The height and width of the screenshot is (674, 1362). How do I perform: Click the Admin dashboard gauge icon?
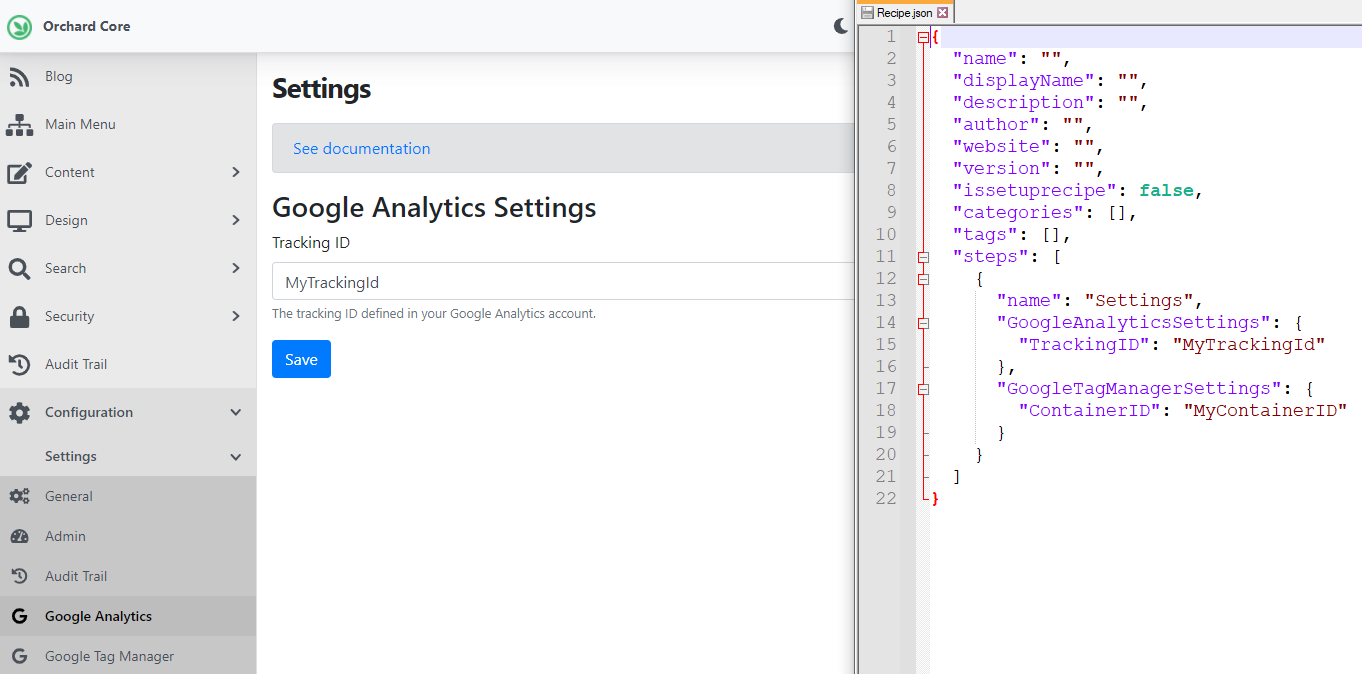pos(19,537)
